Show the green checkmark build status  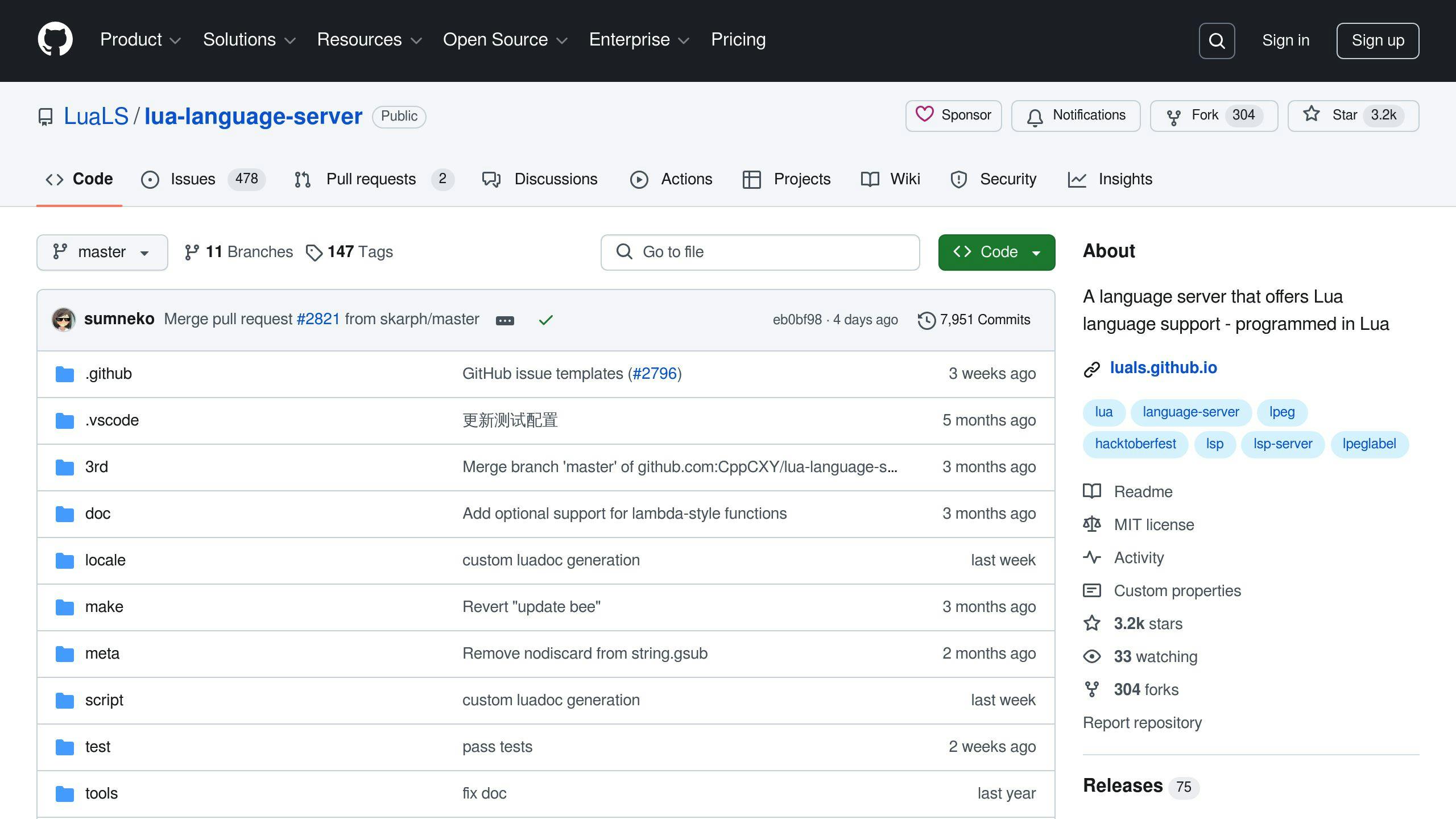coord(545,320)
